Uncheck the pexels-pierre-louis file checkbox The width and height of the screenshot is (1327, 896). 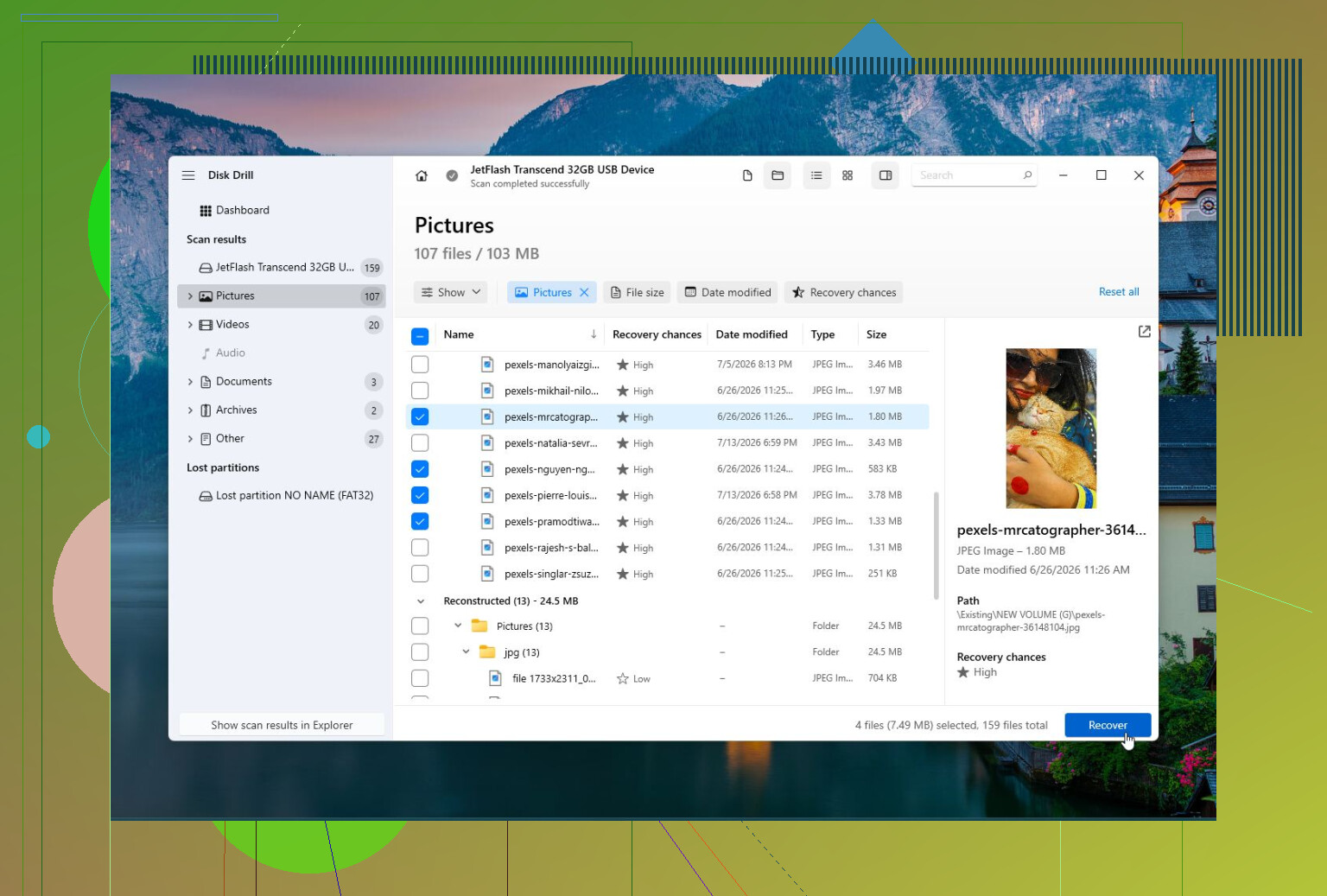pyautogui.click(x=420, y=495)
